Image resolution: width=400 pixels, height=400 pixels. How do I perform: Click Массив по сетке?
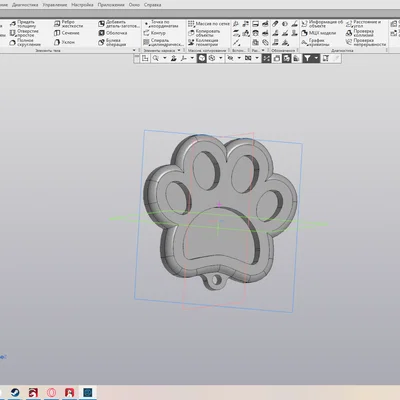click(209, 24)
